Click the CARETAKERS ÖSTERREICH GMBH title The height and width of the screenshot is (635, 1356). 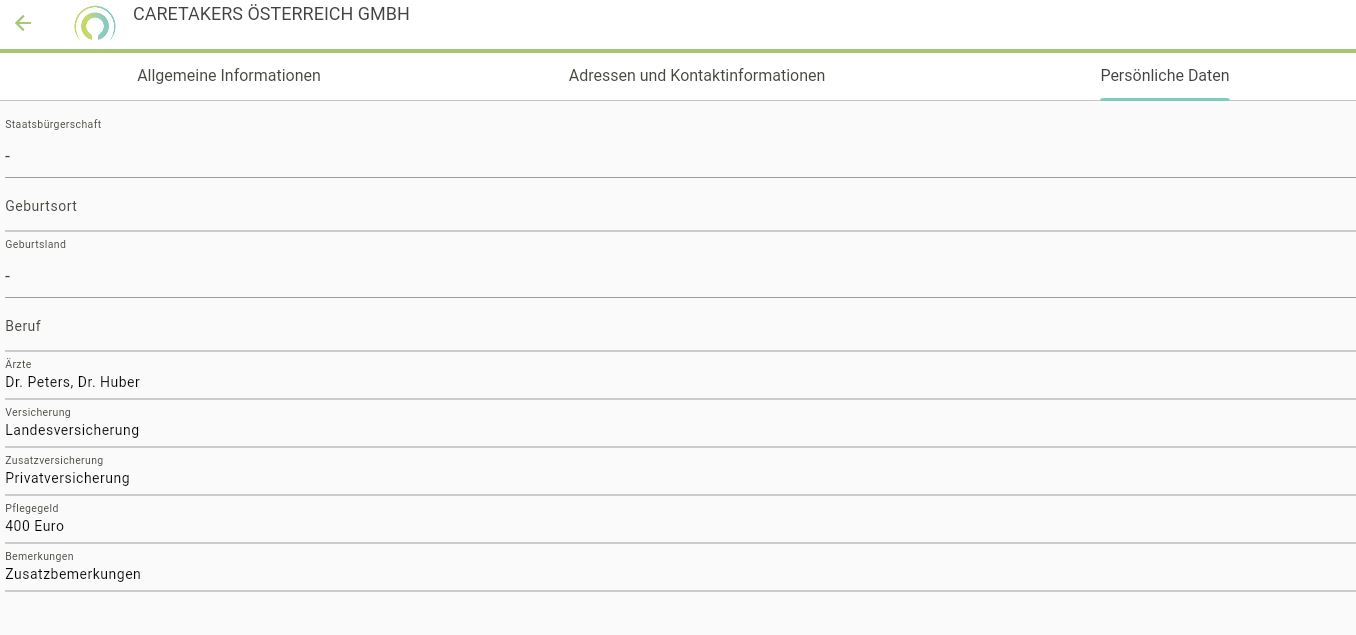(271, 15)
